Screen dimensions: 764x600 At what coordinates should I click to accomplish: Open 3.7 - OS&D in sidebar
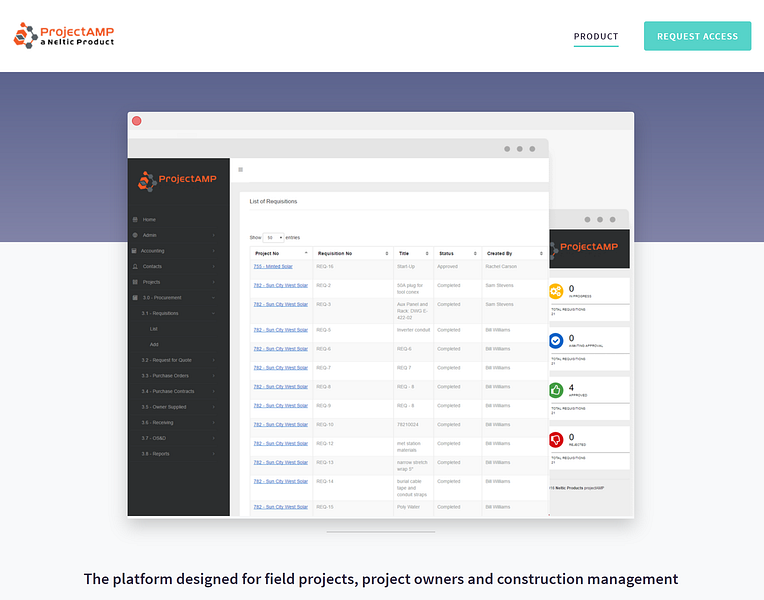click(153, 438)
